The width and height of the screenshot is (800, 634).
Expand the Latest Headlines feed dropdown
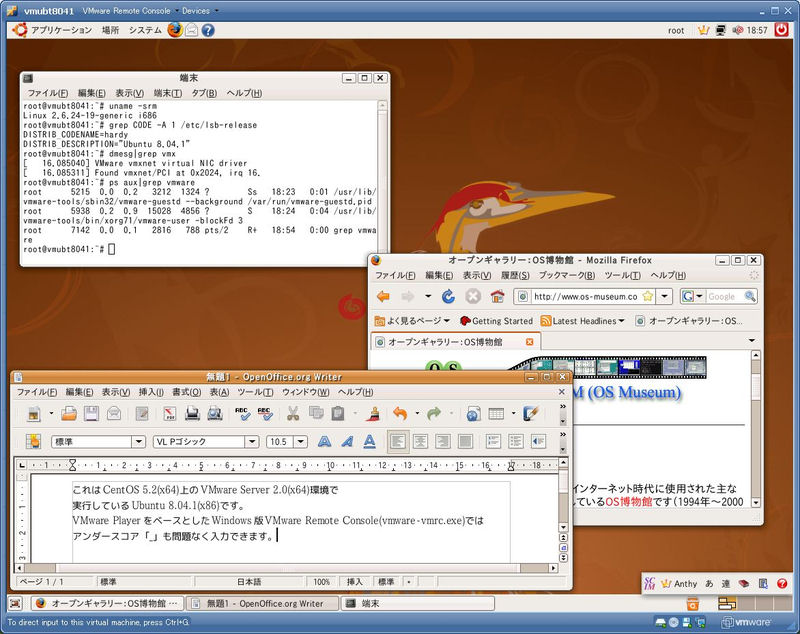(x=582, y=321)
